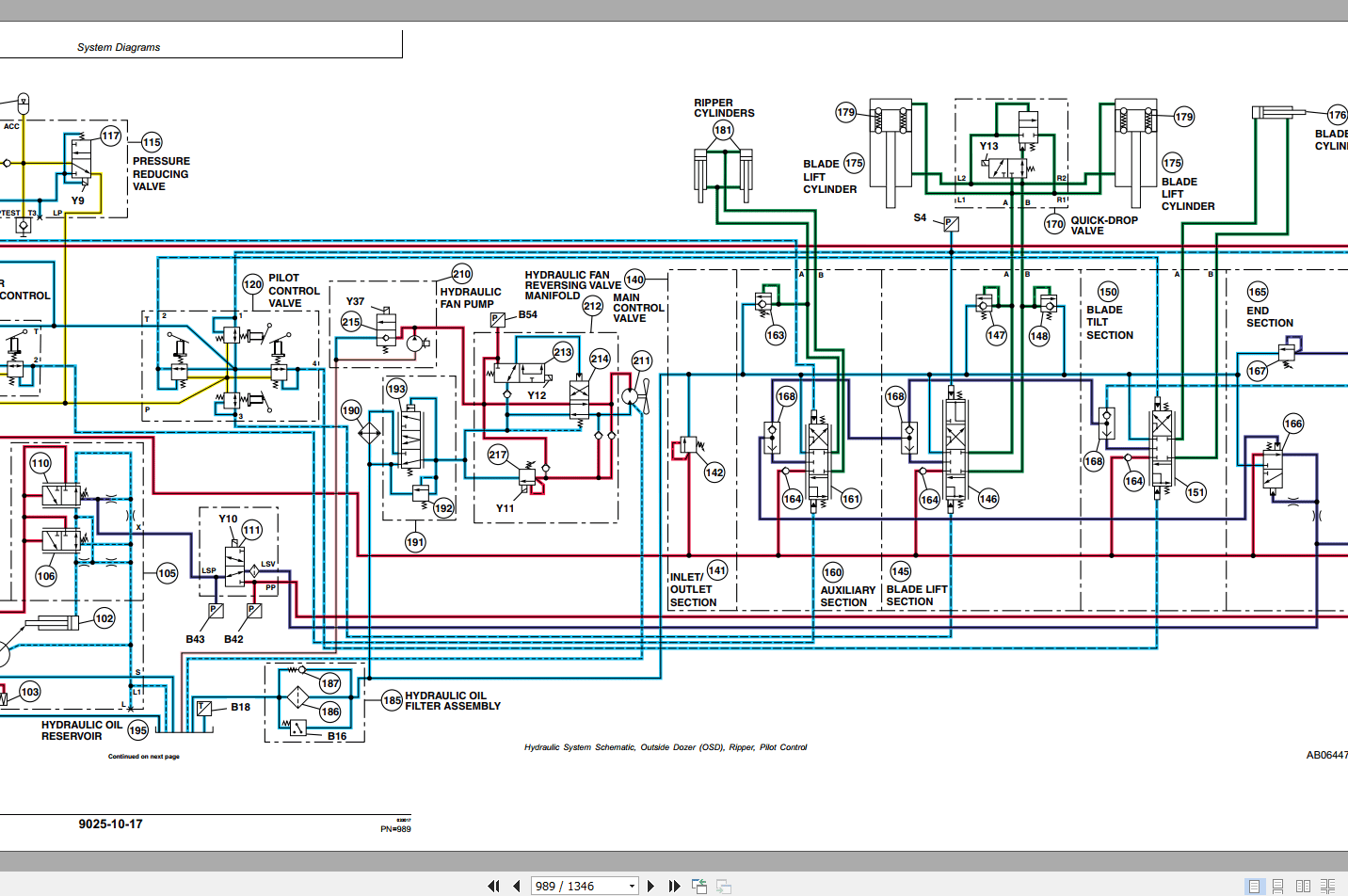The width and height of the screenshot is (1348, 896).
Task: Jump to the last page
Action: point(674,886)
